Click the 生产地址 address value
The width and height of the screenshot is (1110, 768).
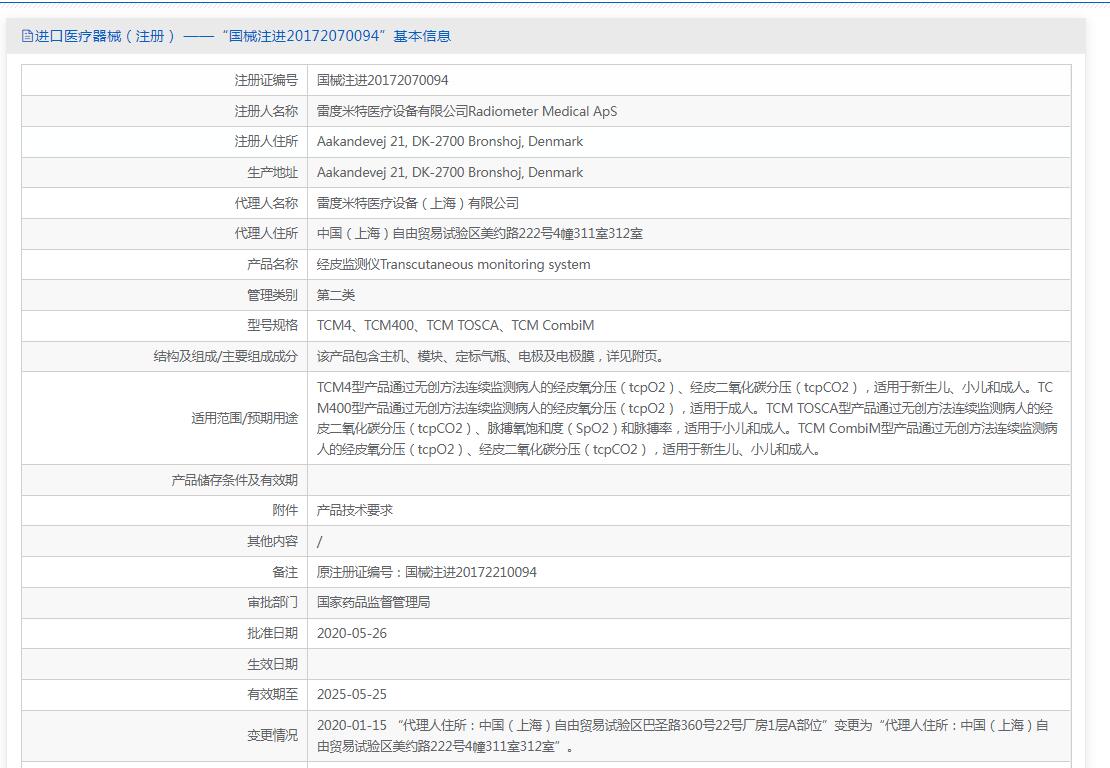449,173
